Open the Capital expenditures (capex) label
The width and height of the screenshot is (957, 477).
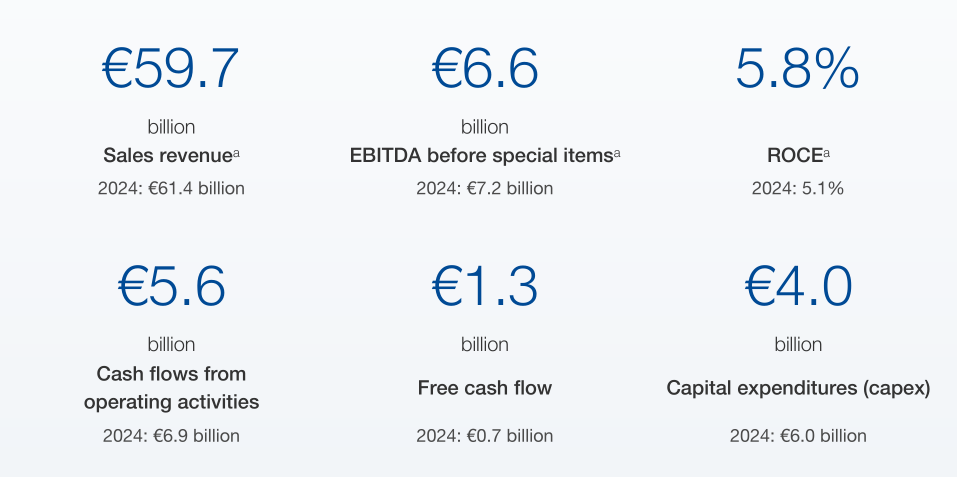click(x=798, y=388)
